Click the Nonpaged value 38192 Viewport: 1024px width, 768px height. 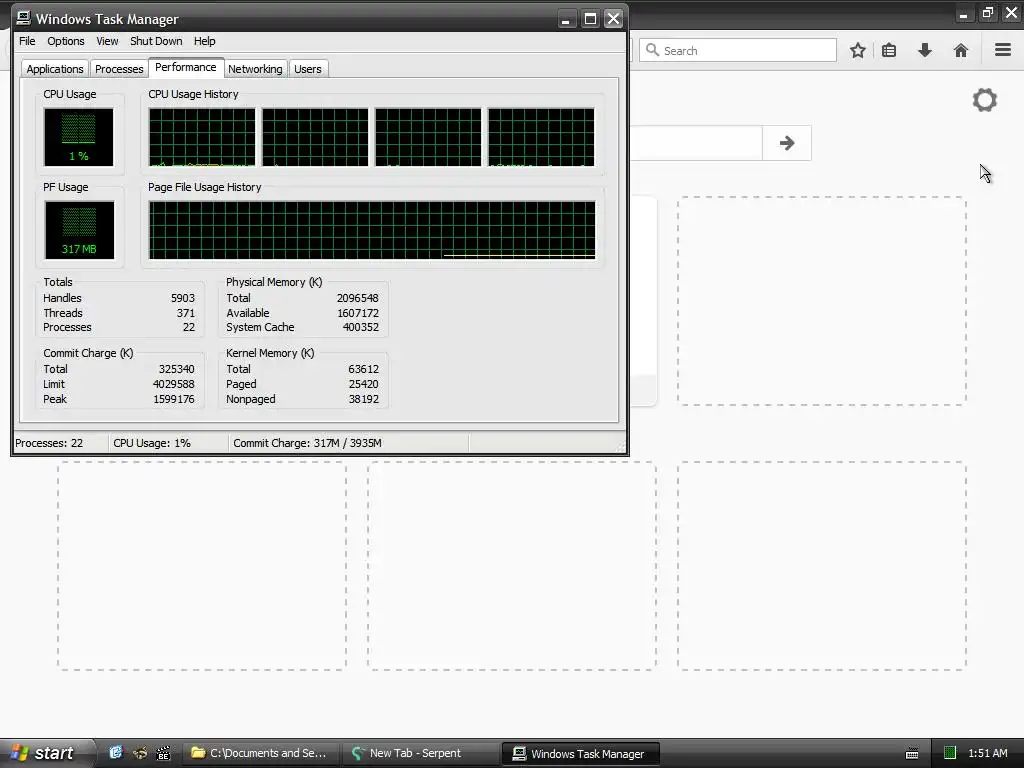pyautogui.click(x=363, y=399)
